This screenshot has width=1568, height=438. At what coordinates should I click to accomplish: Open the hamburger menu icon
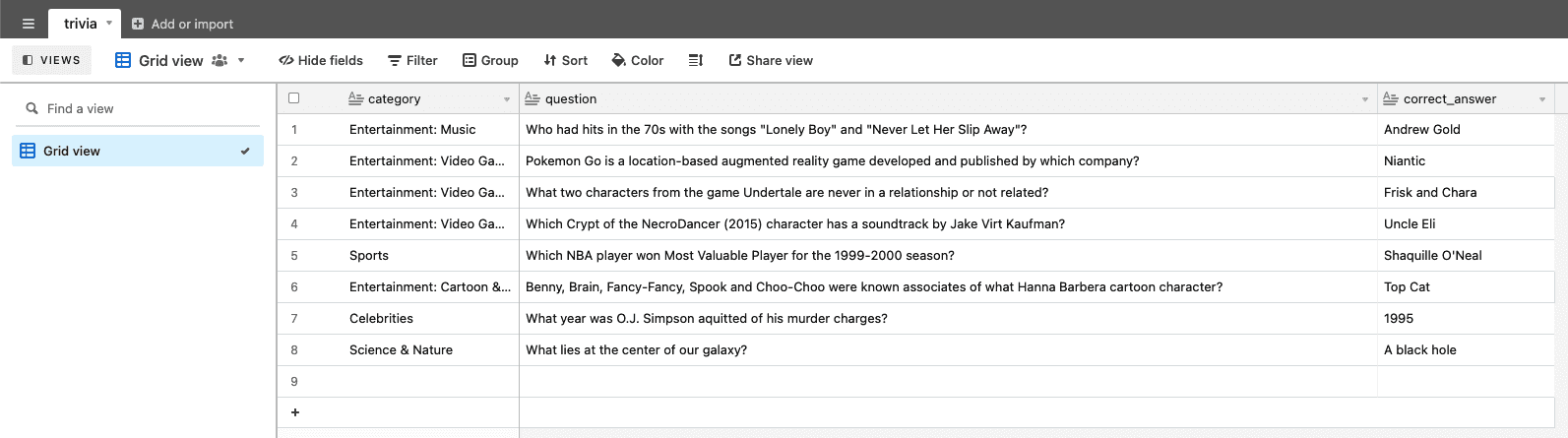[29, 24]
